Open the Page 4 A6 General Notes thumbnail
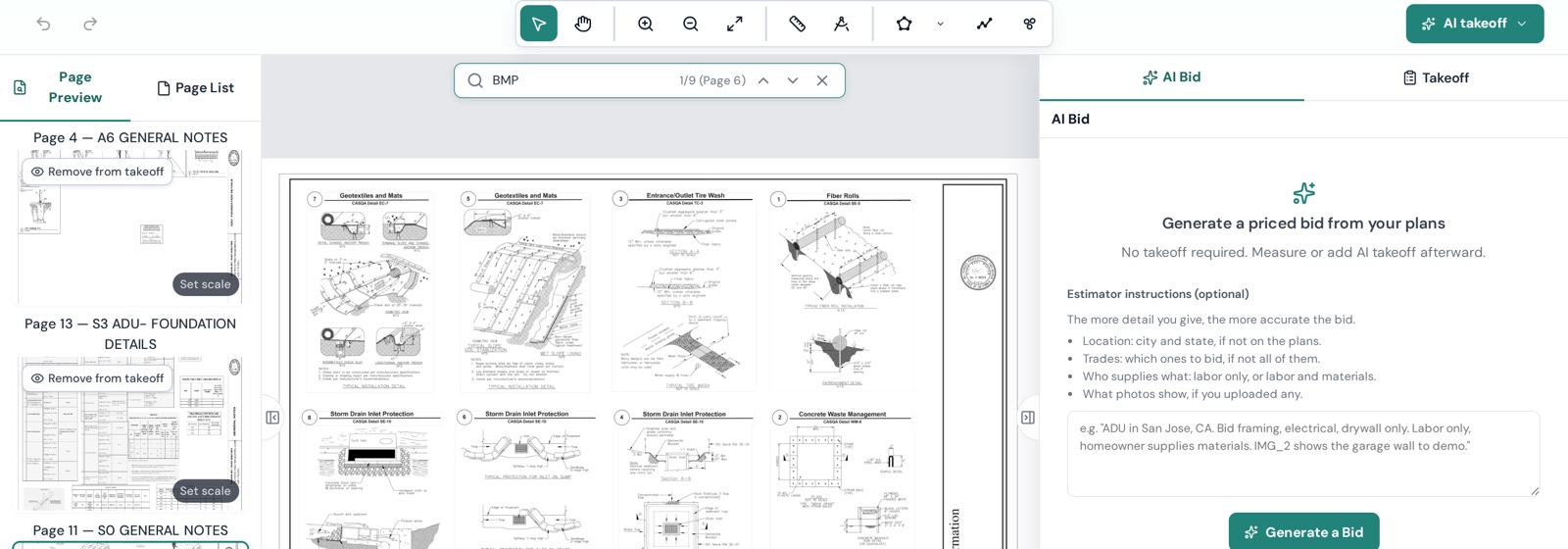The width and height of the screenshot is (1568, 549). tap(130, 225)
